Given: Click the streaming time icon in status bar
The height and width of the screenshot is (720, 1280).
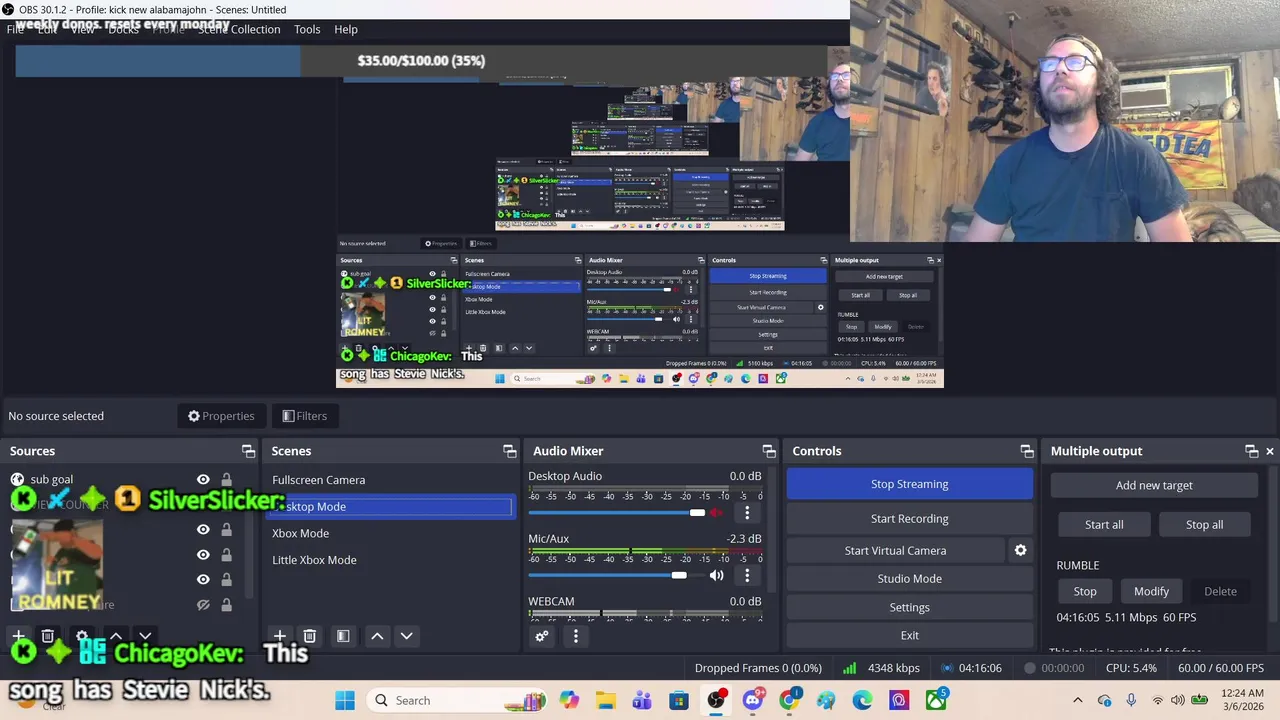Looking at the screenshot, I should [947, 668].
